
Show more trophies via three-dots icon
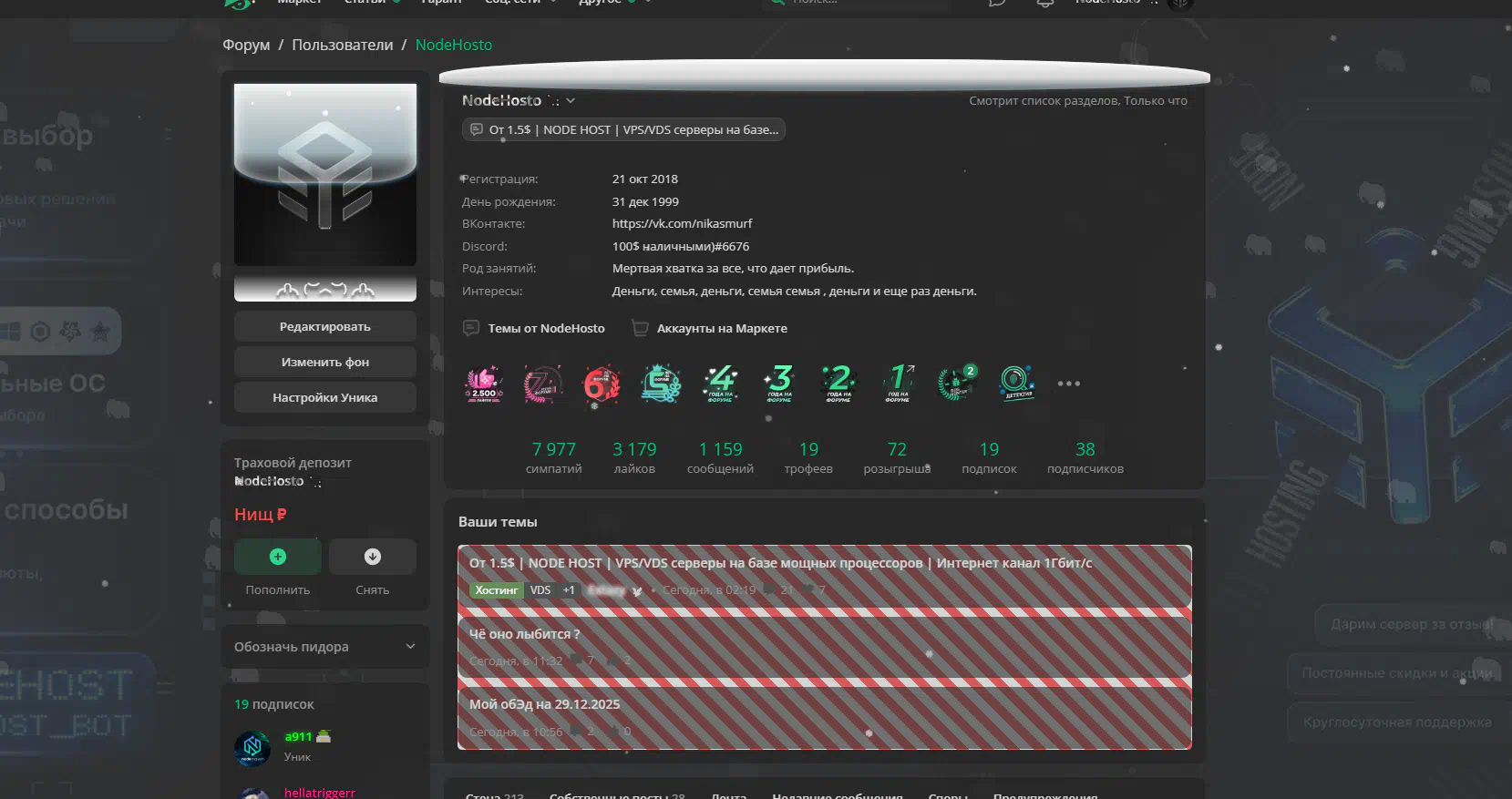tap(1068, 384)
